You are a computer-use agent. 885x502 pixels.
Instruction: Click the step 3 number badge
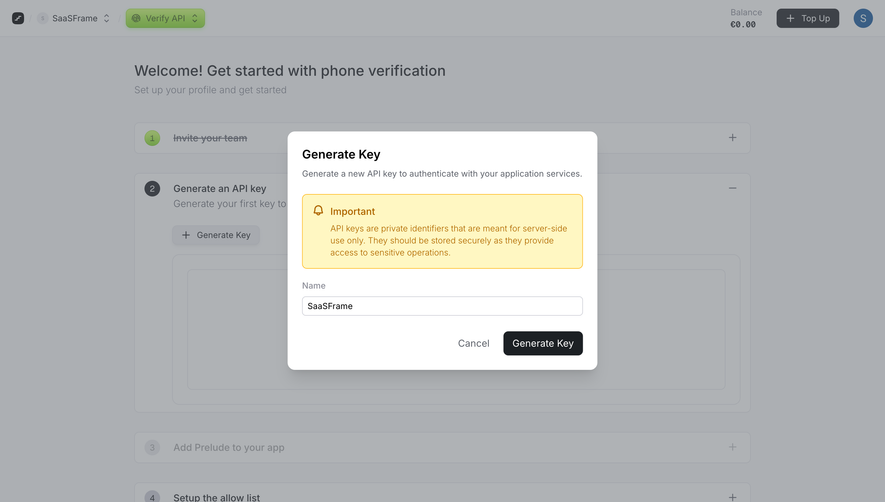152,447
